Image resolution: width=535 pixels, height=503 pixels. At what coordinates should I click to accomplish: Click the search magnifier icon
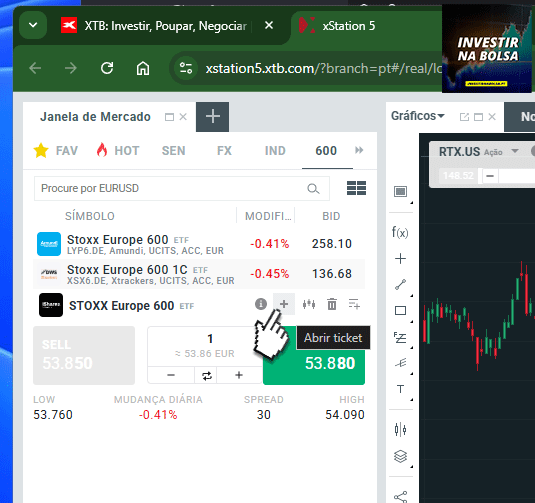313,188
